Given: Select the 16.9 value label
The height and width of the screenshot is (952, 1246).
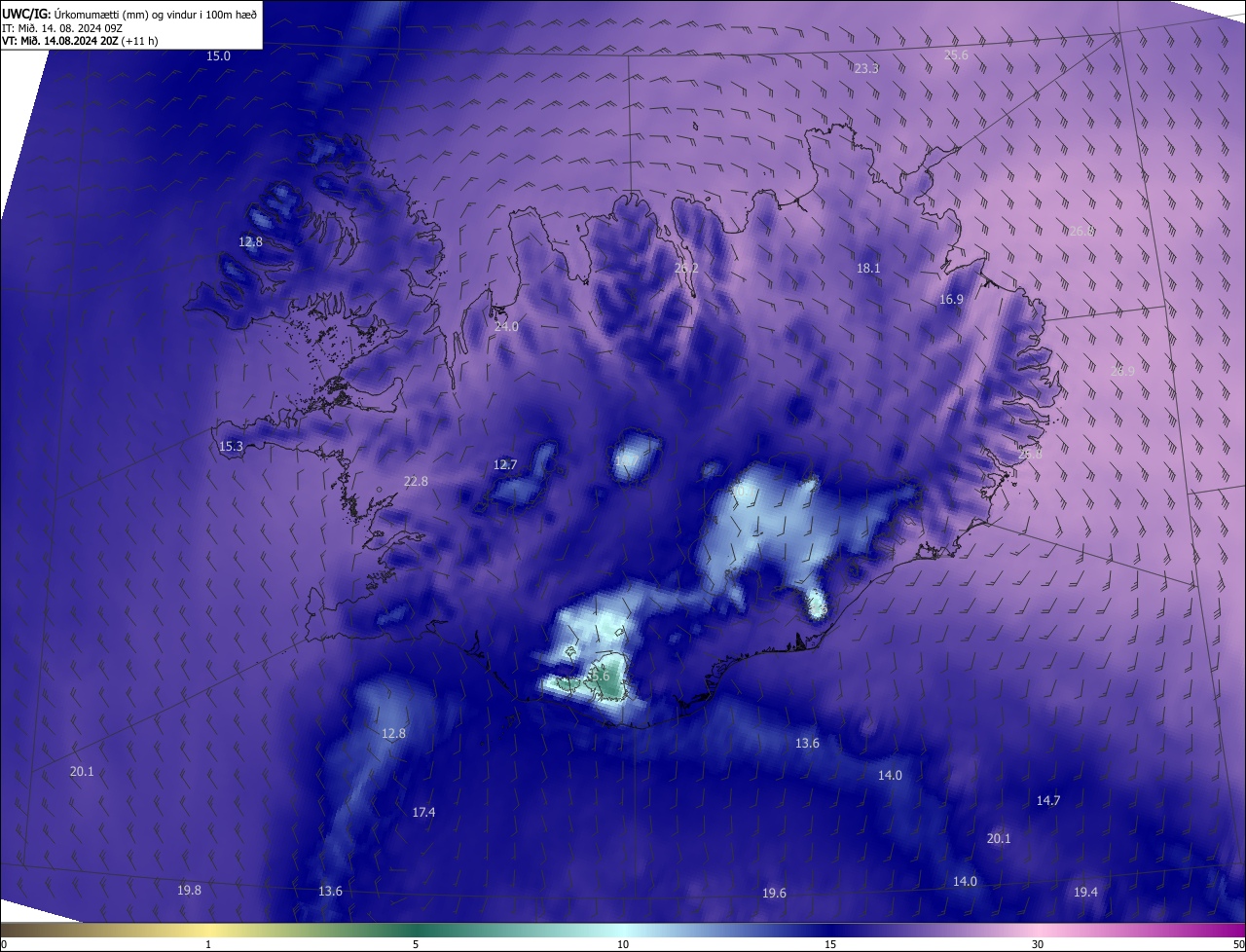Looking at the screenshot, I should 951,300.
